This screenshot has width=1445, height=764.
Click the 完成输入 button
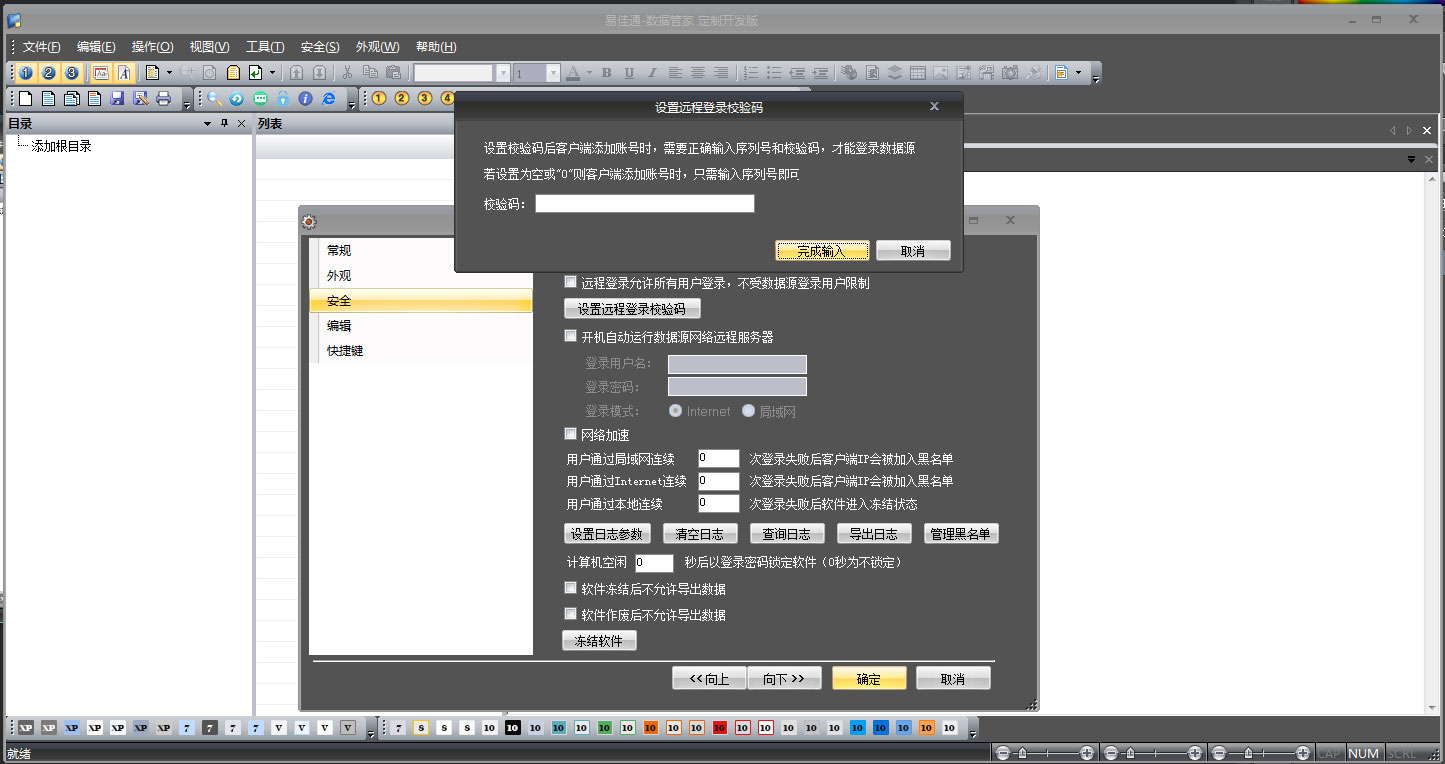coord(822,251)
